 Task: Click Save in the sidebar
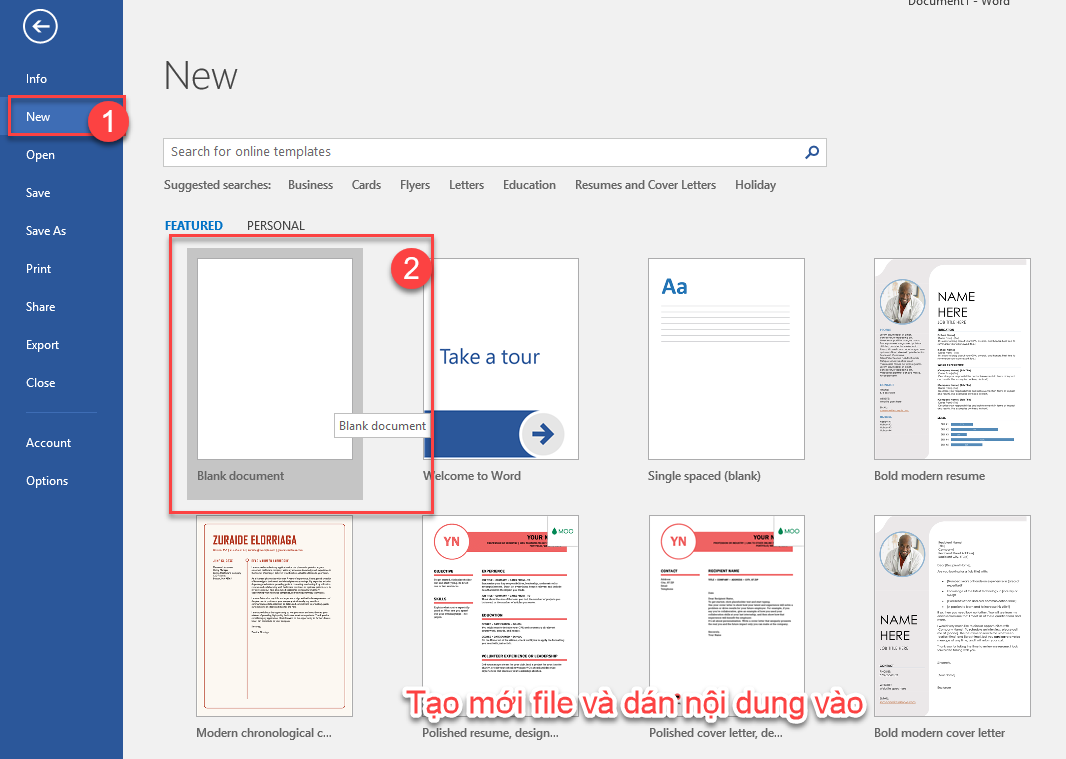pos(38,193)
